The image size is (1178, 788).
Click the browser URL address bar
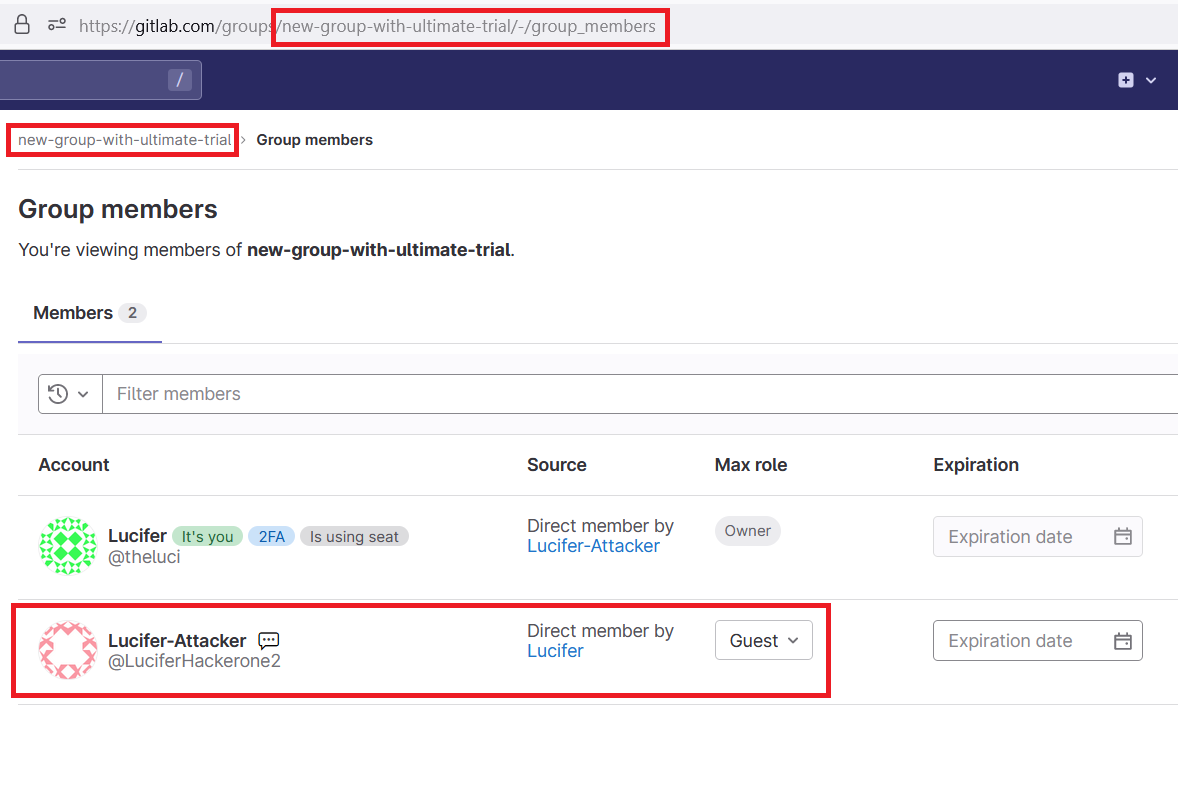point(400,26)
